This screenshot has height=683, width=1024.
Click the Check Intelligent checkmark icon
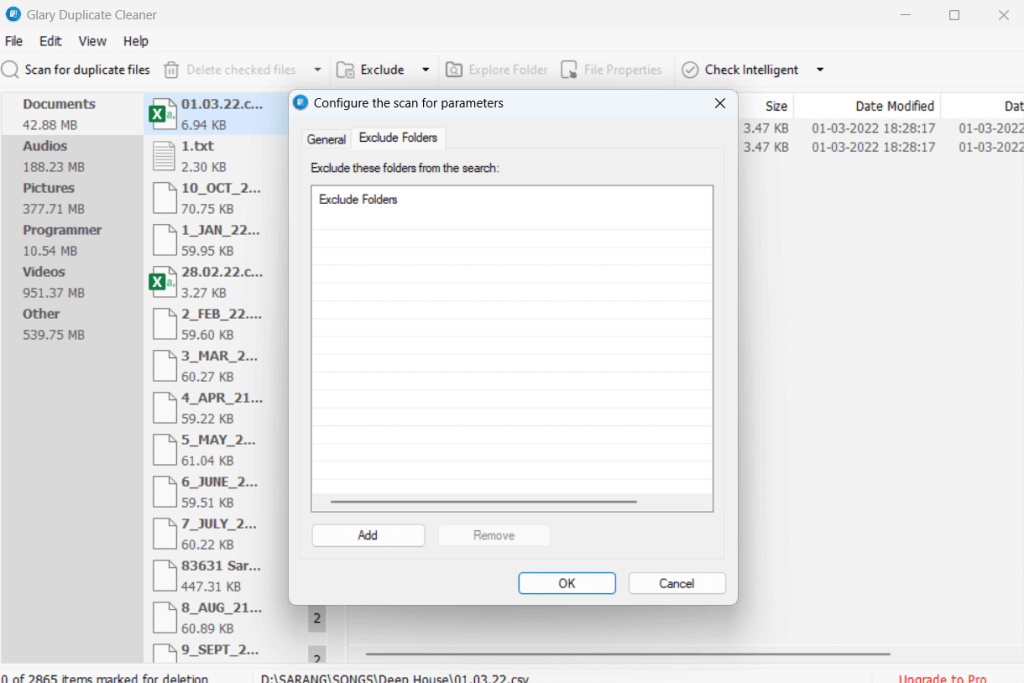pos(690,70)
